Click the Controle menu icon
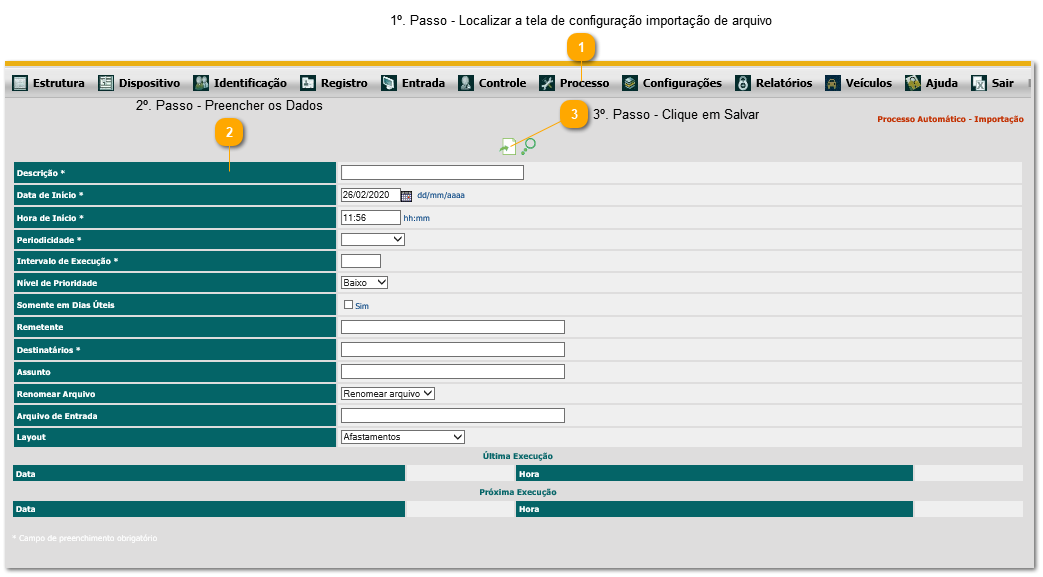The height and width of the screenshot is (577, 1043). (466, 83)
